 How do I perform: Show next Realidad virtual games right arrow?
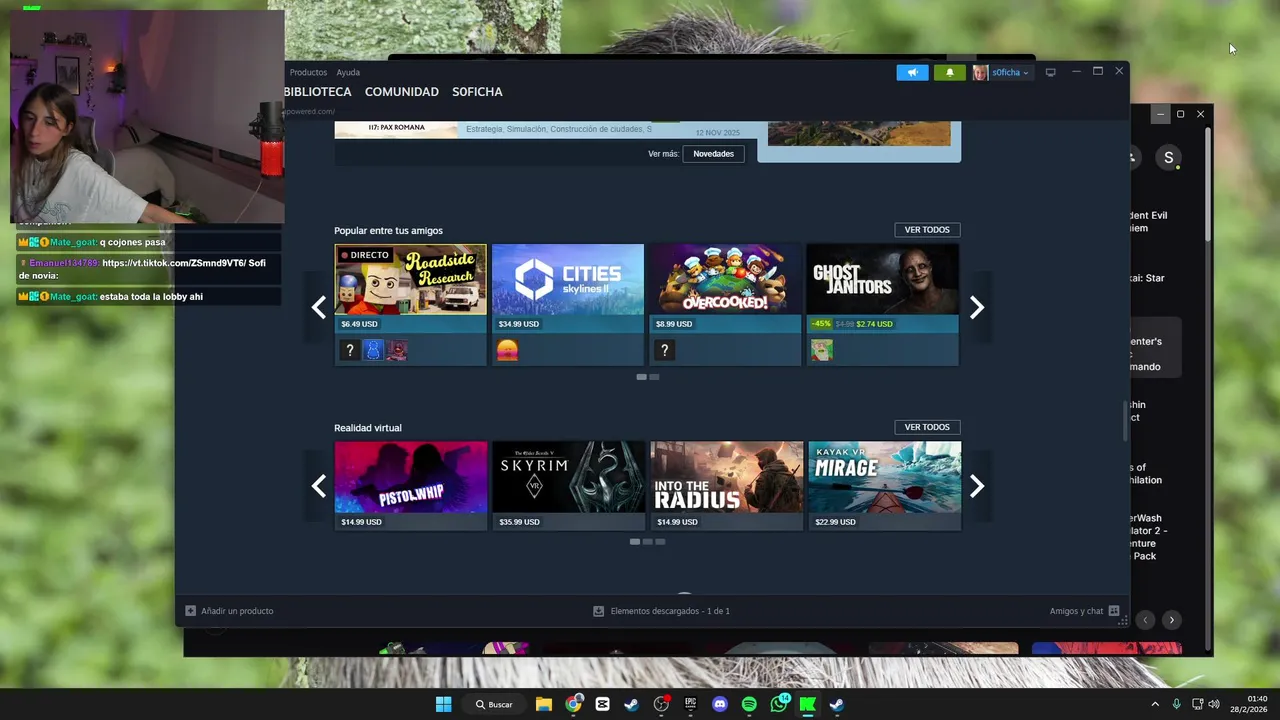point(977,486)
